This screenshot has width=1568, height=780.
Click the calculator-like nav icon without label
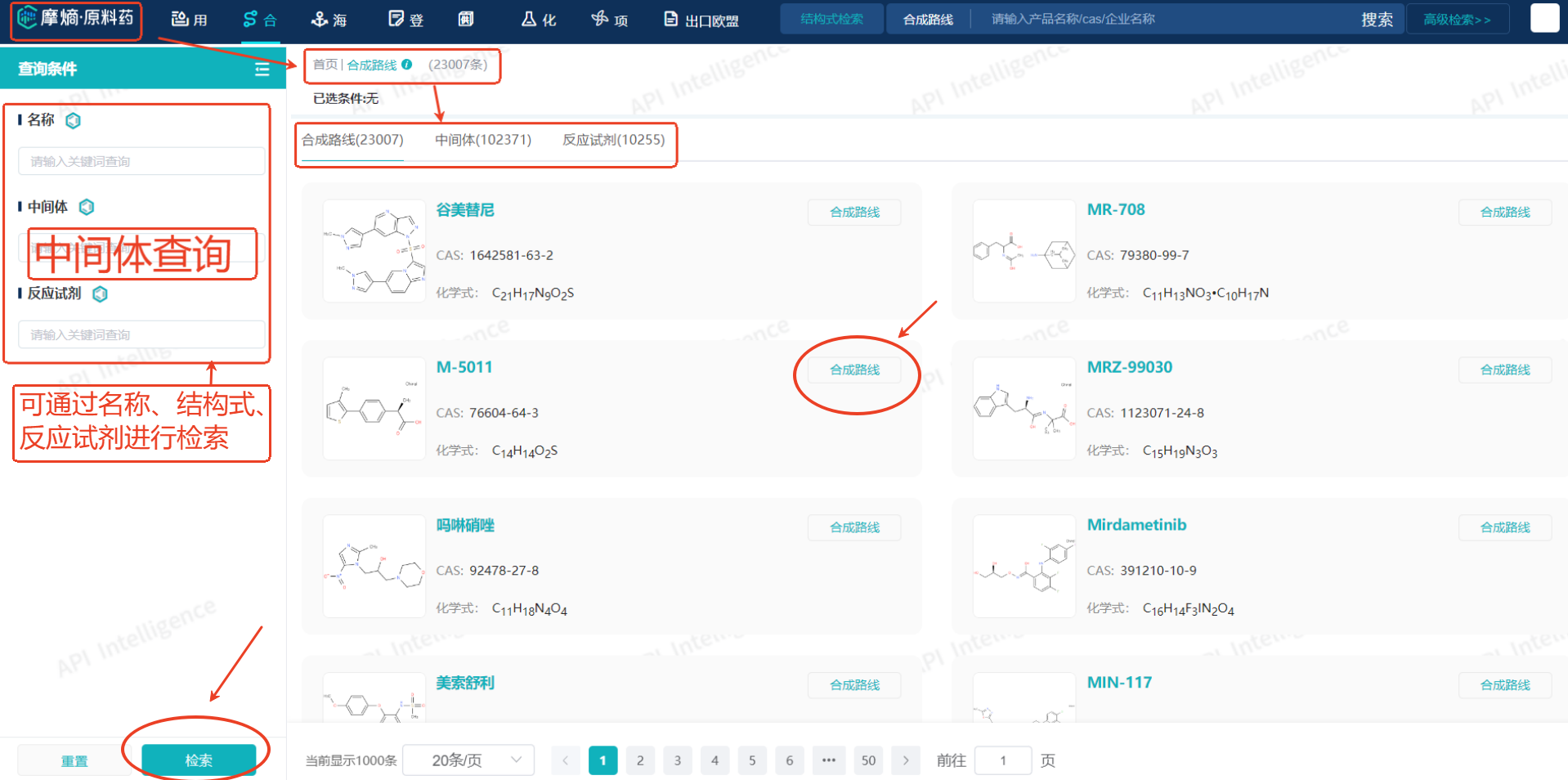[x=466, y=20]
